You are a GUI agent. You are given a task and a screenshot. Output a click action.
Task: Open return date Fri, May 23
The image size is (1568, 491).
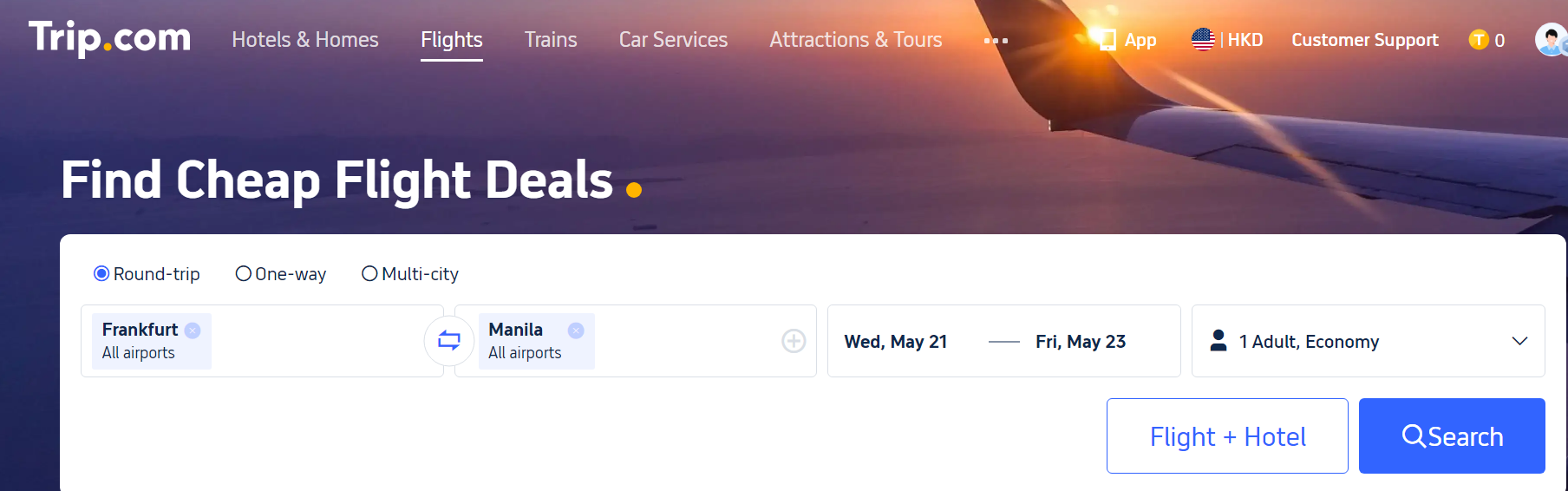pos(1081,342)
